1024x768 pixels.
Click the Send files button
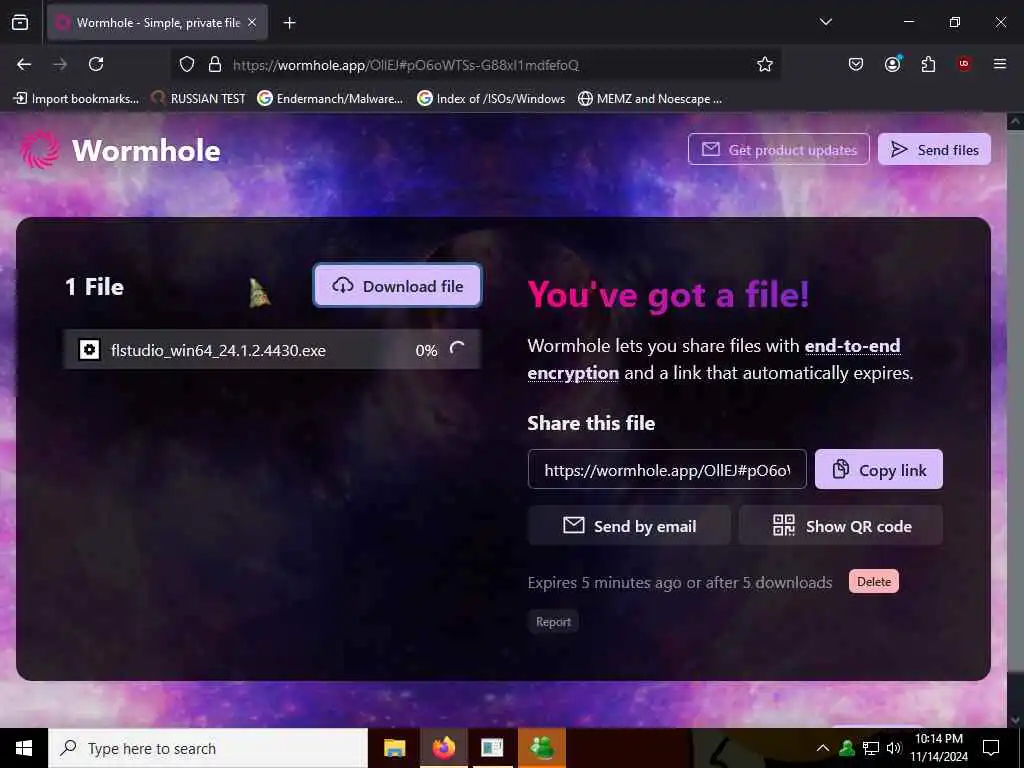tap(934, 150)
